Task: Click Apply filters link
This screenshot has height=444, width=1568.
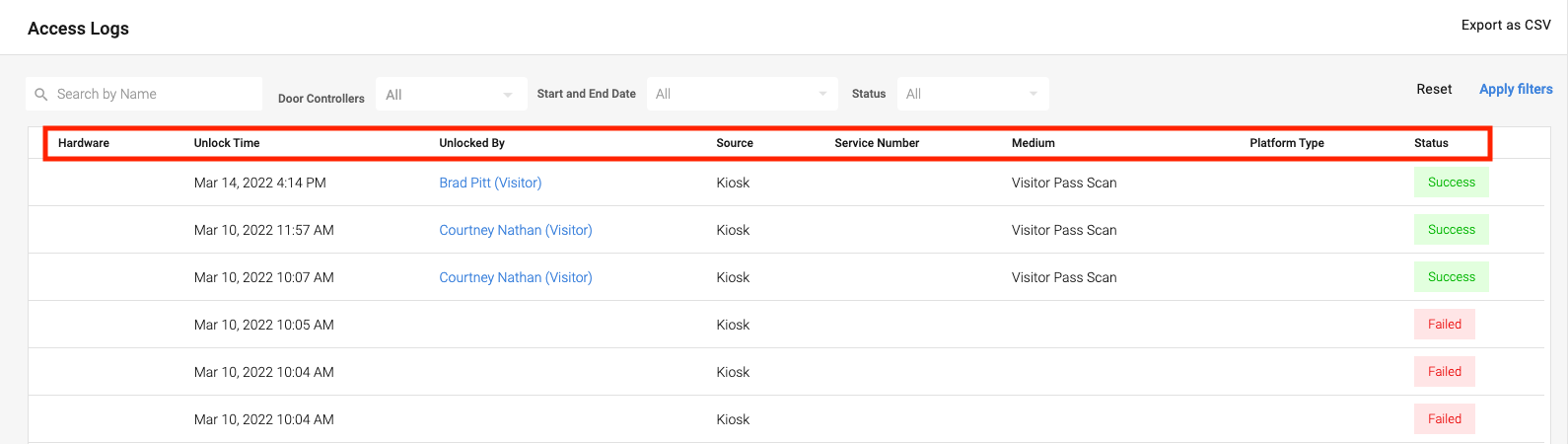Action: [x=1516, y=90]
